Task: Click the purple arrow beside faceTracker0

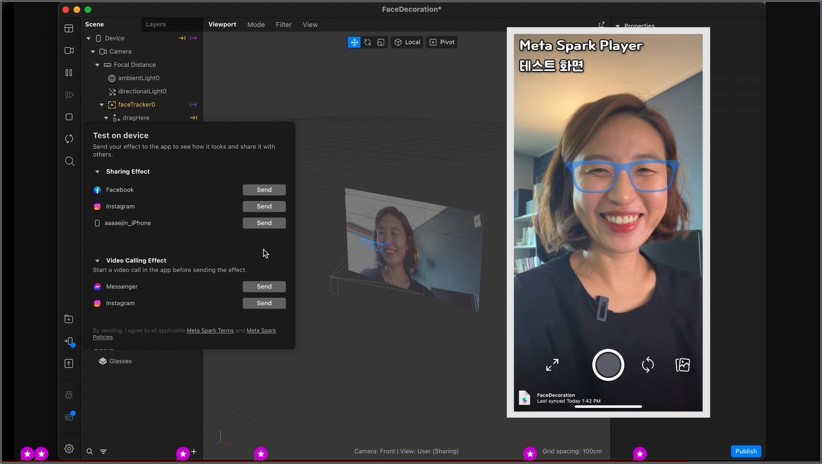Action: point(193,104)
